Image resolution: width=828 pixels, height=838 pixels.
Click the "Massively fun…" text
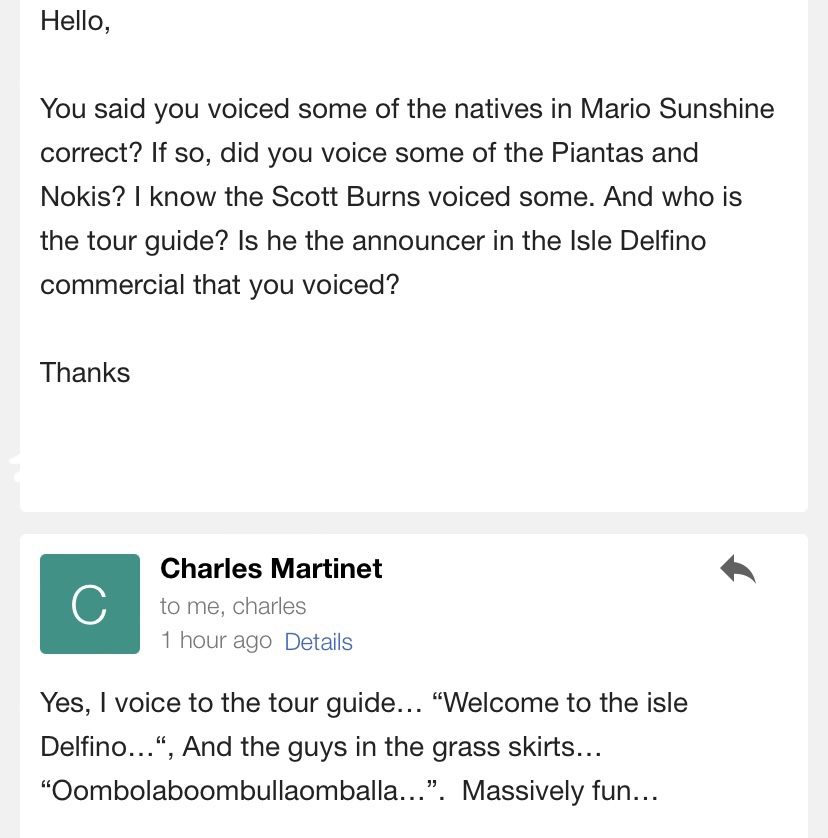click(560, 791)
